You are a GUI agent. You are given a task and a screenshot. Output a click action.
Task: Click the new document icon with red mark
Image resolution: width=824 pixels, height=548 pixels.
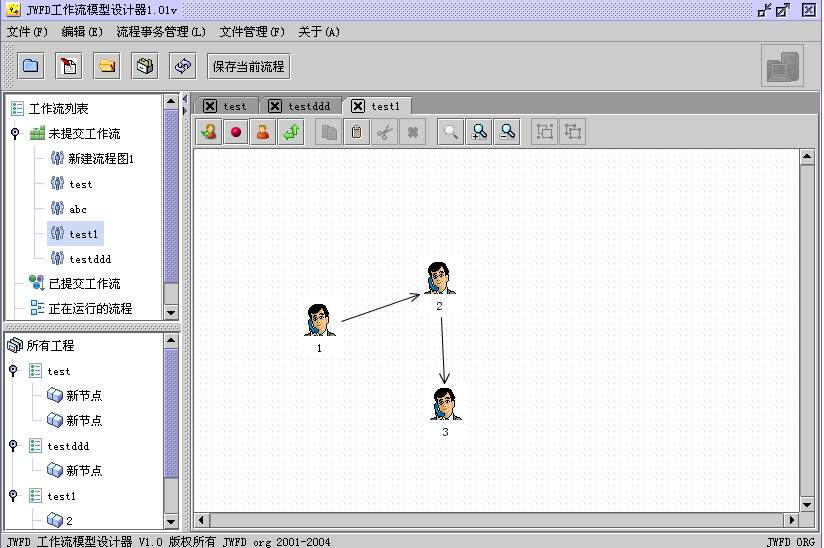(68, 66)
